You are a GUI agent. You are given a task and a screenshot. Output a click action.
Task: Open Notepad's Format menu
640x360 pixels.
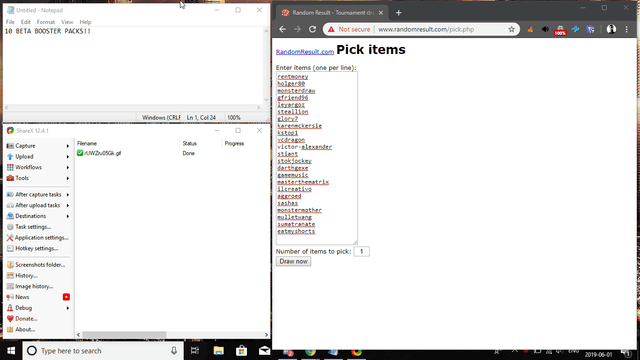point(45,22)
